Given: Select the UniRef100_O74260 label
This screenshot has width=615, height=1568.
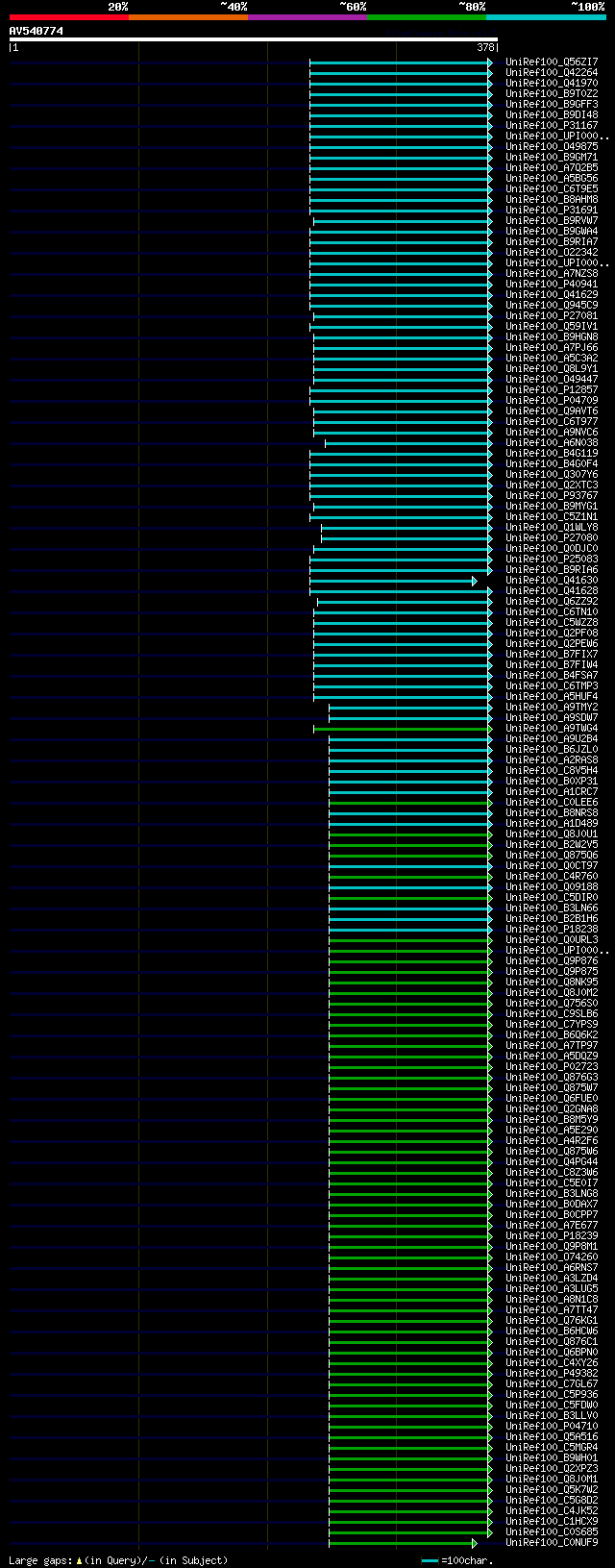Looking at the screenshot, I should (x=552, y=1257).
